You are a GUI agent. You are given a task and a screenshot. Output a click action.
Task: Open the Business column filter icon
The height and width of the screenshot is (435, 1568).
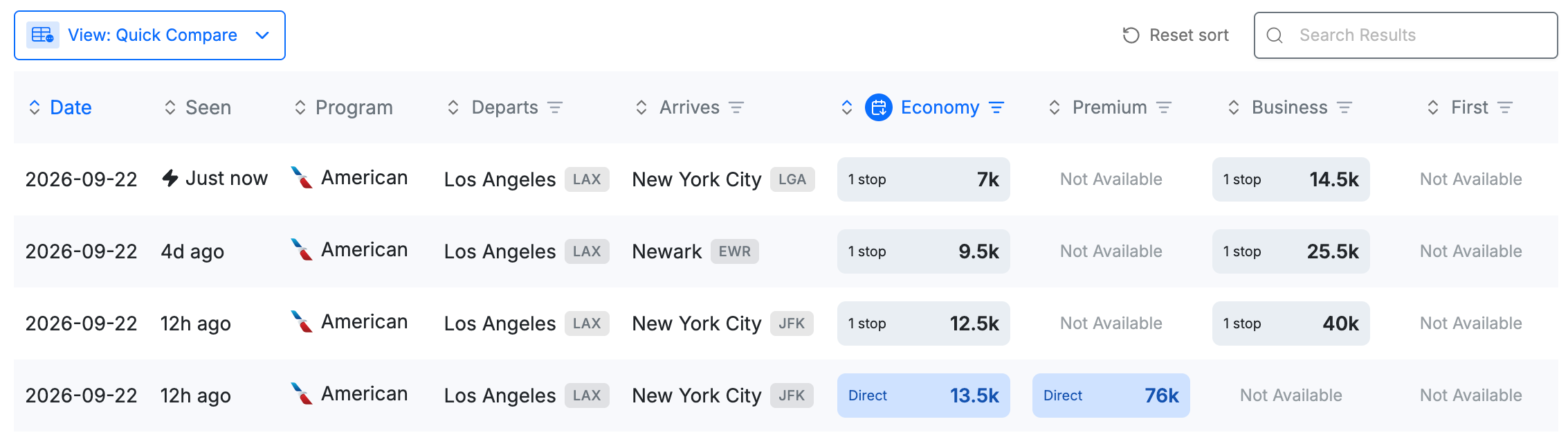1344,107
